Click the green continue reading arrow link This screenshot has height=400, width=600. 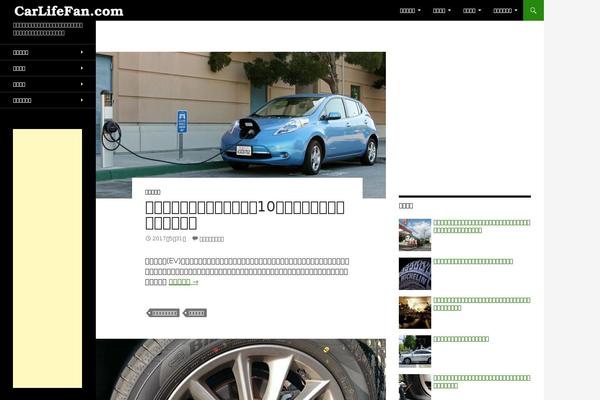point(183,282)
